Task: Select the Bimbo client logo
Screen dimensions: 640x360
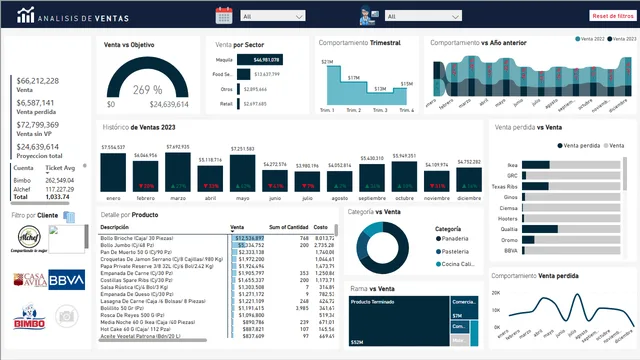Action: 29,317
